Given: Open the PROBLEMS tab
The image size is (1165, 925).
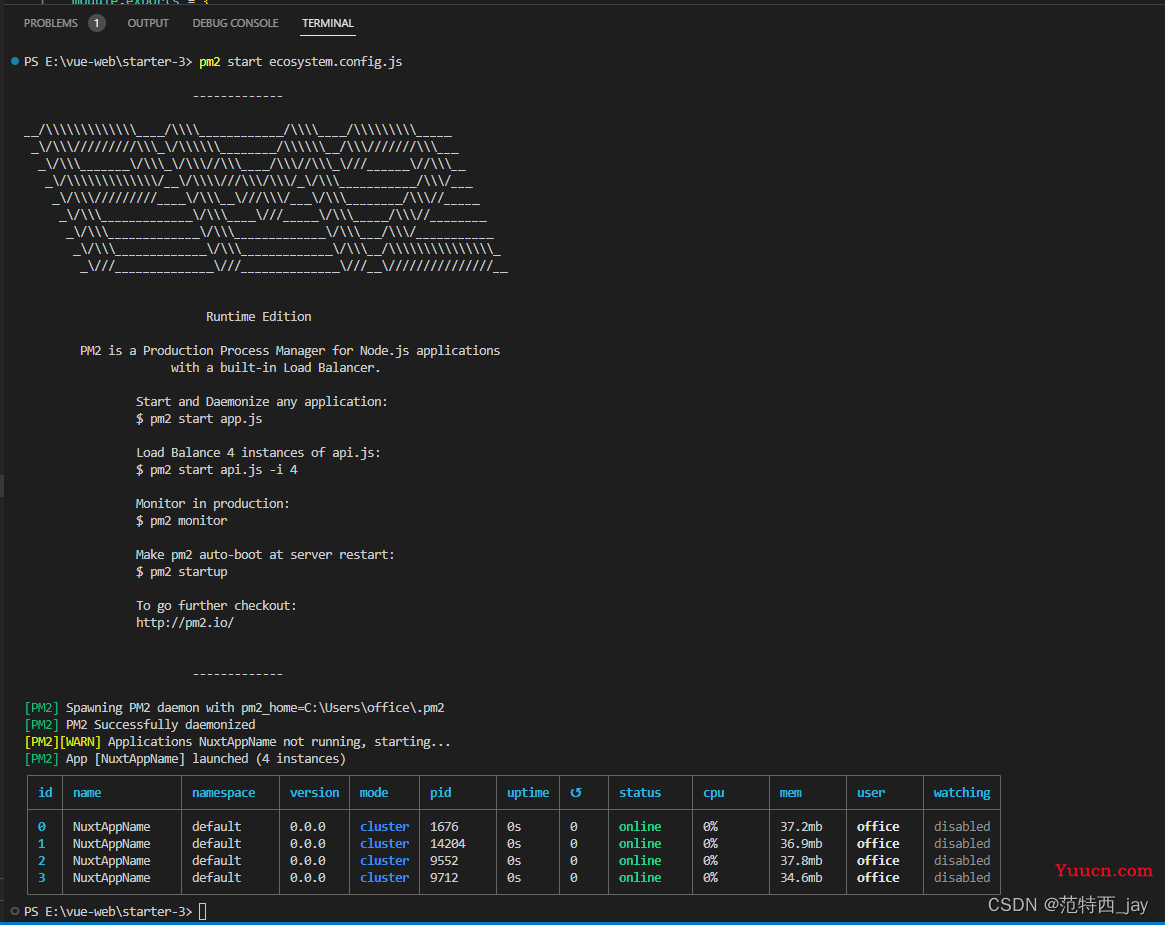Looking at the screenshot, I should (x=51, y=23).
